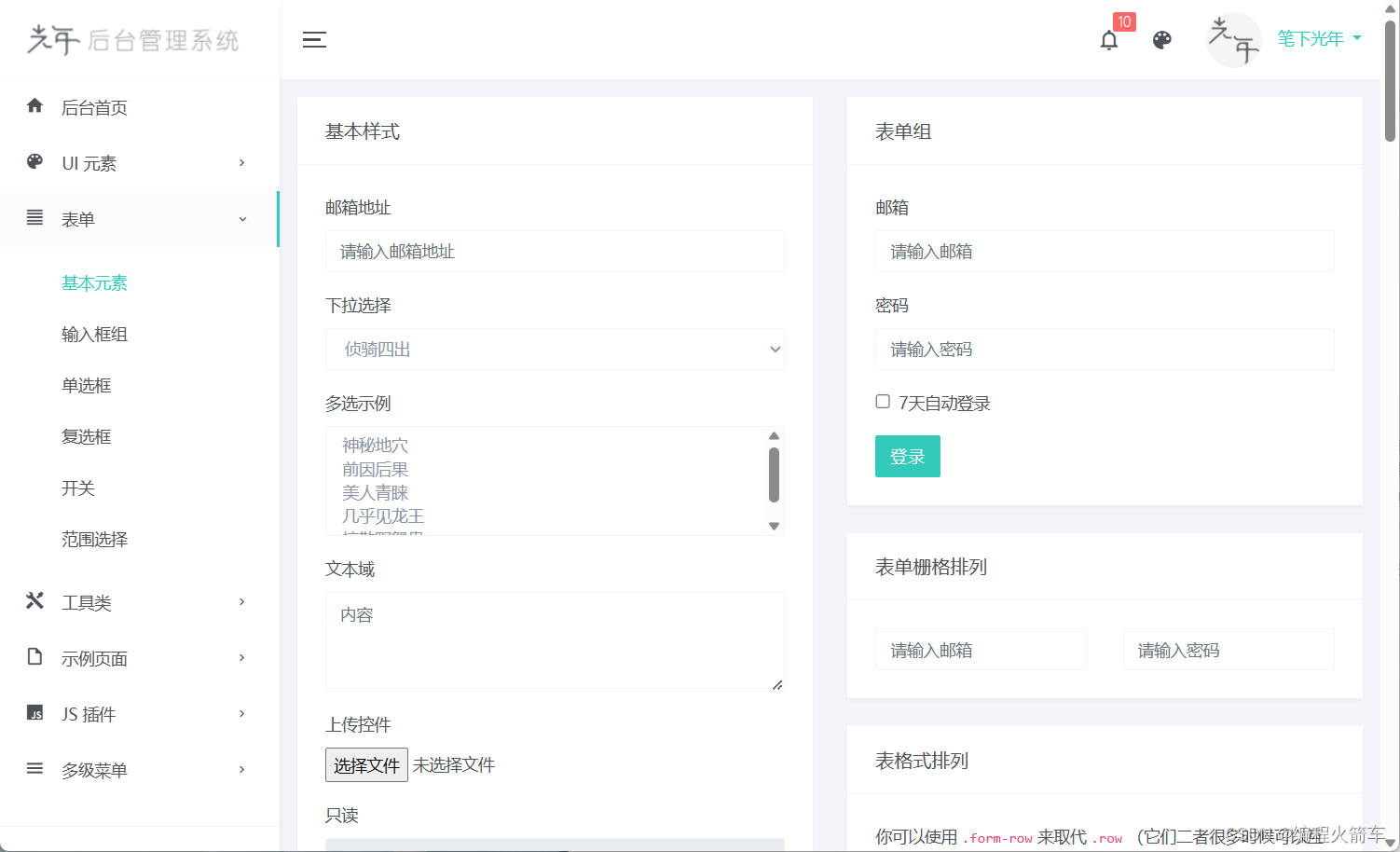Select 前因后果 in the multi-select list
The width and height of the screenshot is (1400, 852).
(x=375, y=469)
